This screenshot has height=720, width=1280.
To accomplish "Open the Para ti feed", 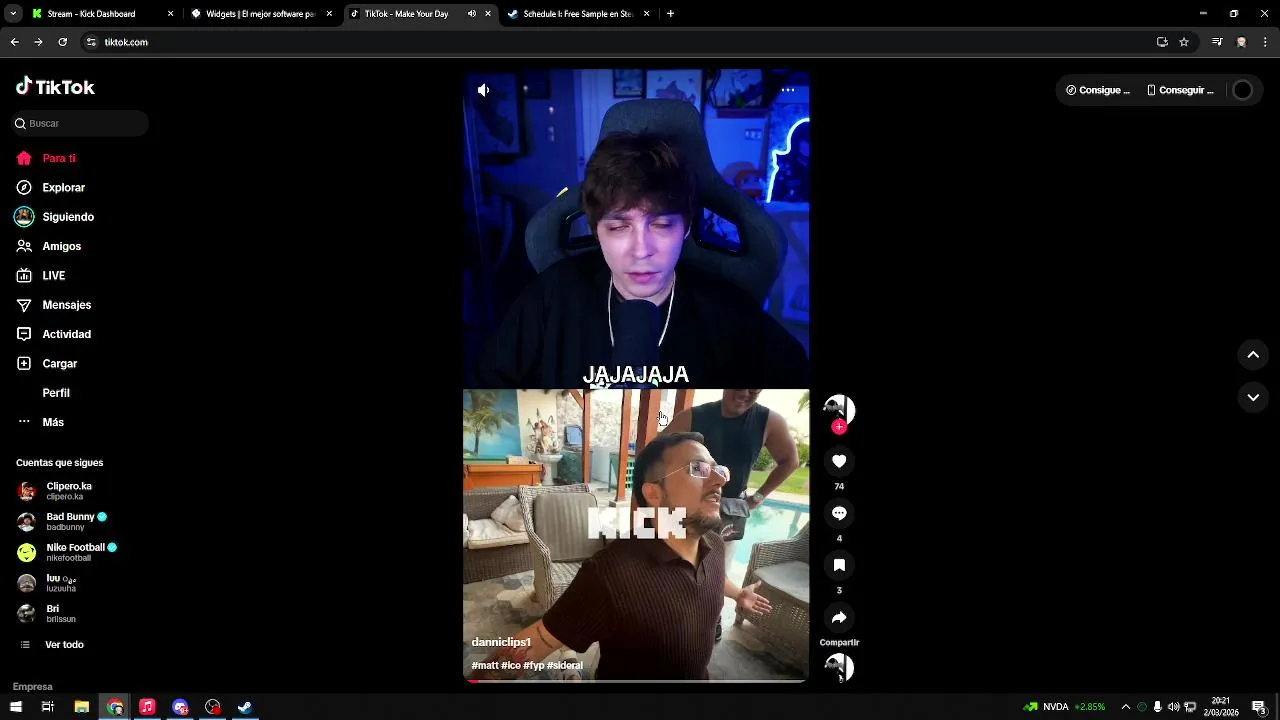I will tap(46, 158).
